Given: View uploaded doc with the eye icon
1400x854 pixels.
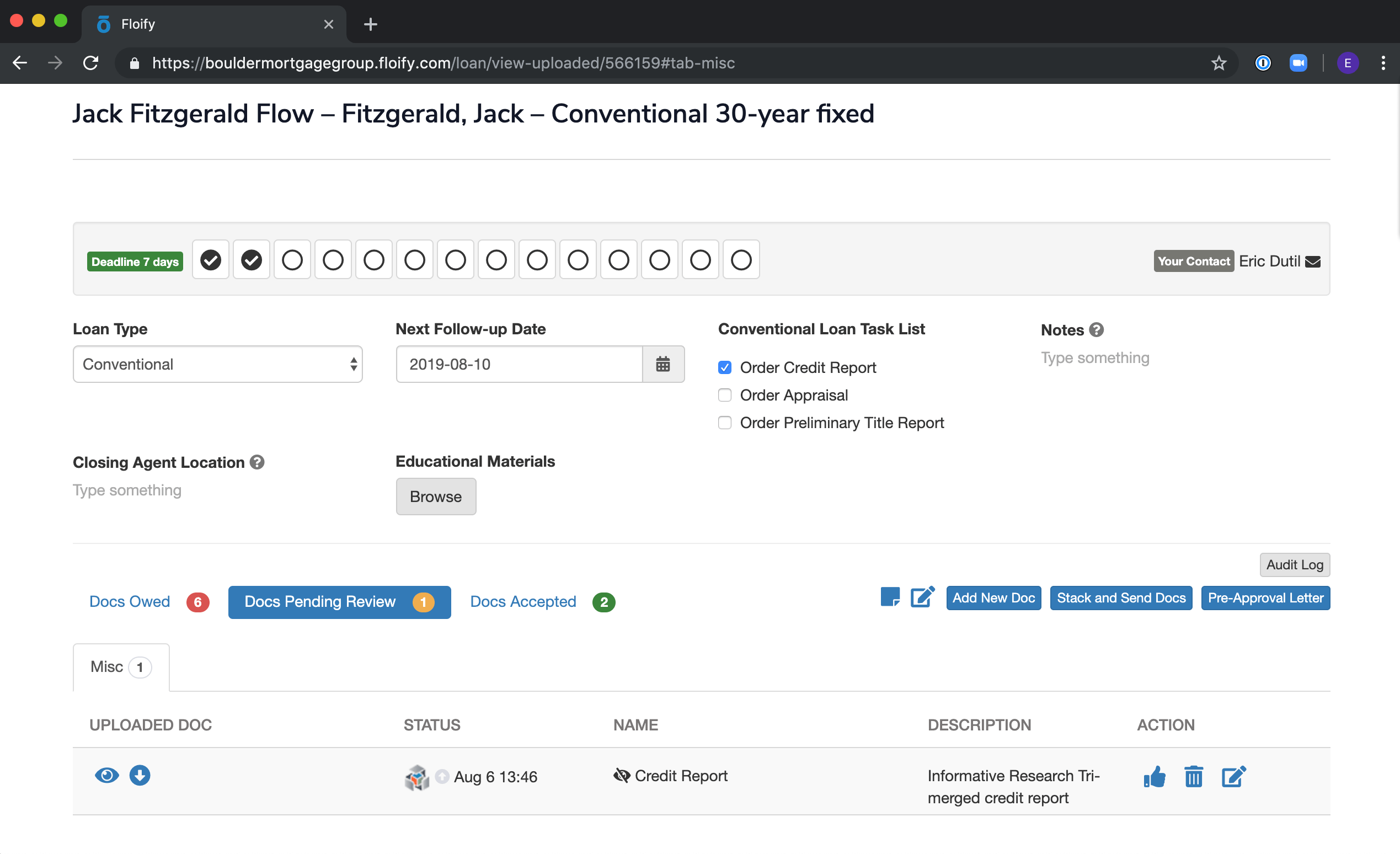Looking at the screenshot, I should tap(106, 775).
